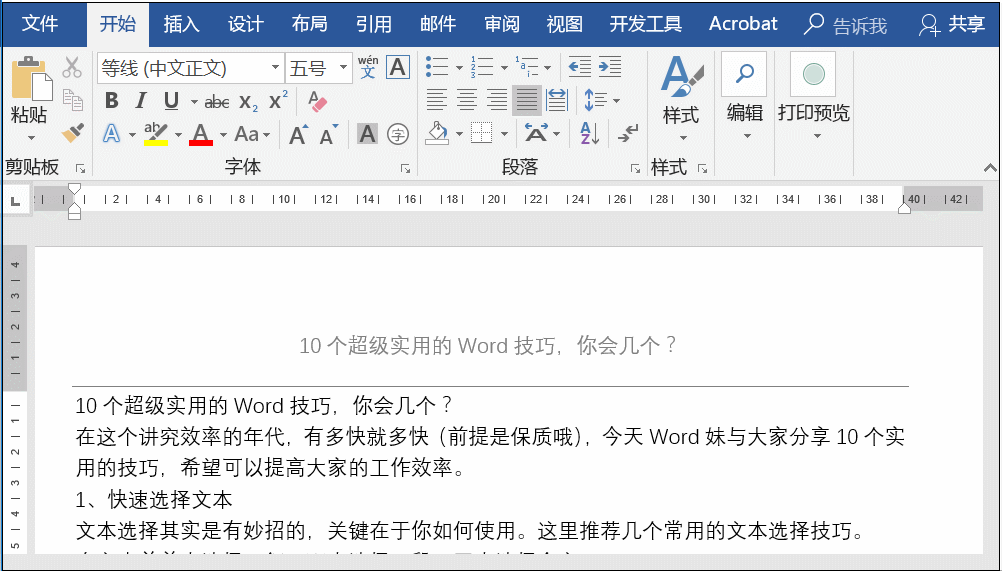Image resolution: width=1002 pixels, height=571 pixels.
Task: Increase paragraph indent
Action: 610,66
